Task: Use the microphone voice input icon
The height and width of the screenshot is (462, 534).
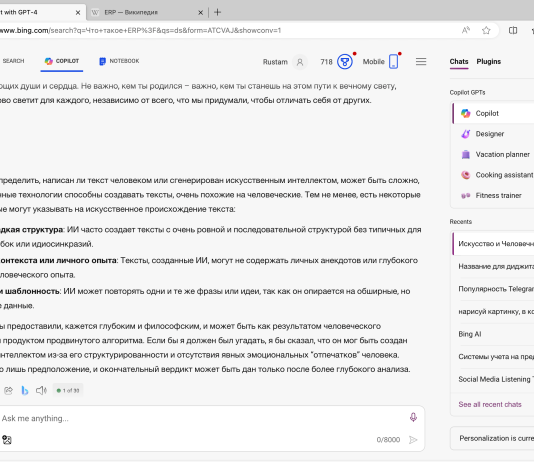Action: coord(413,417)
